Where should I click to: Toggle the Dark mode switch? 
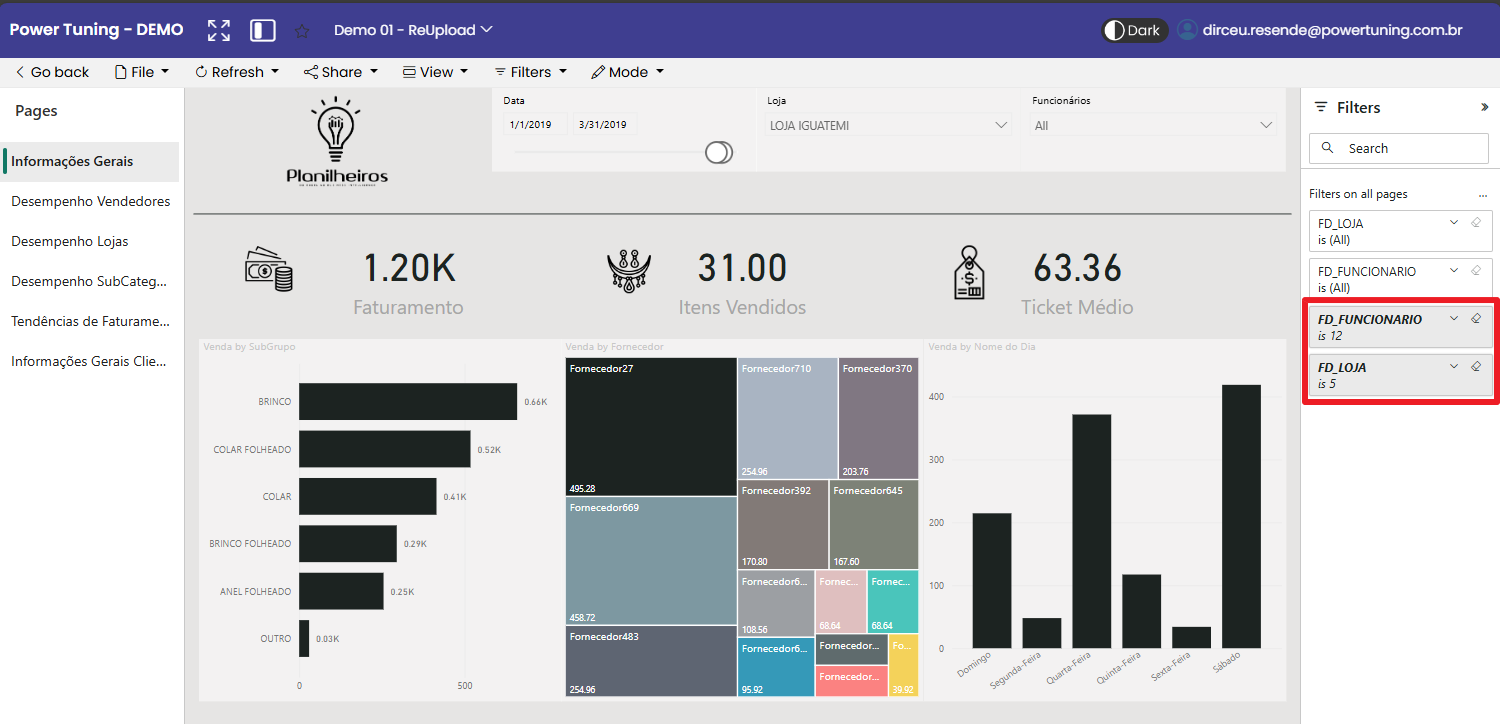point(1134,30)
